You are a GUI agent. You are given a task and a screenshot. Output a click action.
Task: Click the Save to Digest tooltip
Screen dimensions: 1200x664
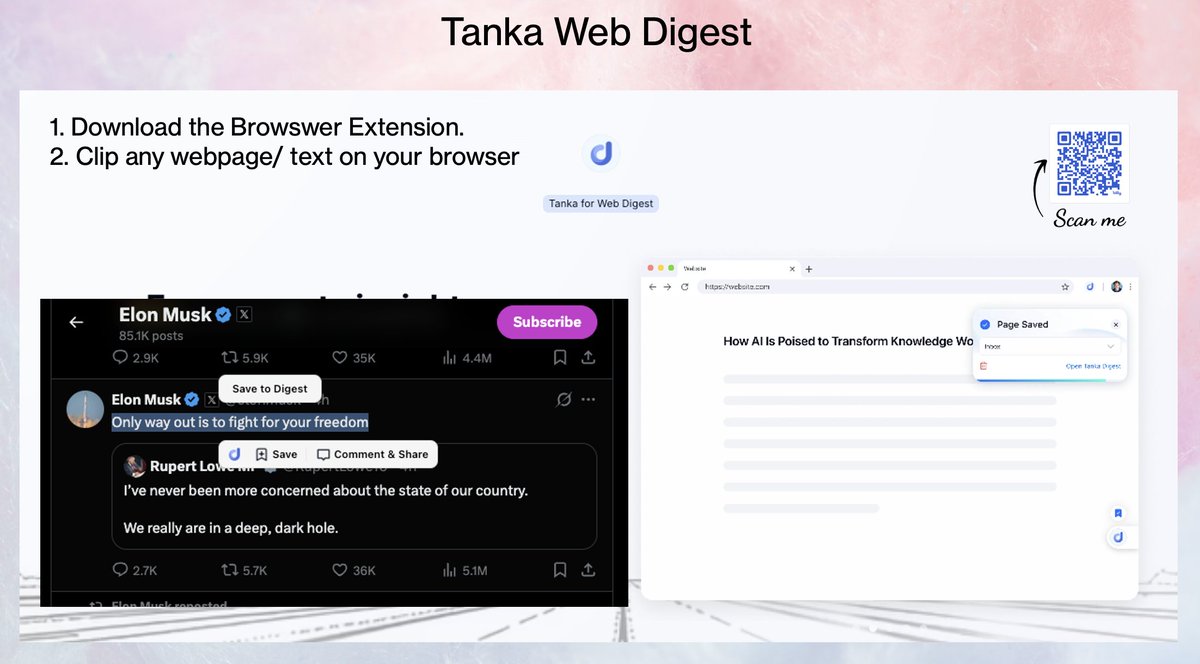270,388
